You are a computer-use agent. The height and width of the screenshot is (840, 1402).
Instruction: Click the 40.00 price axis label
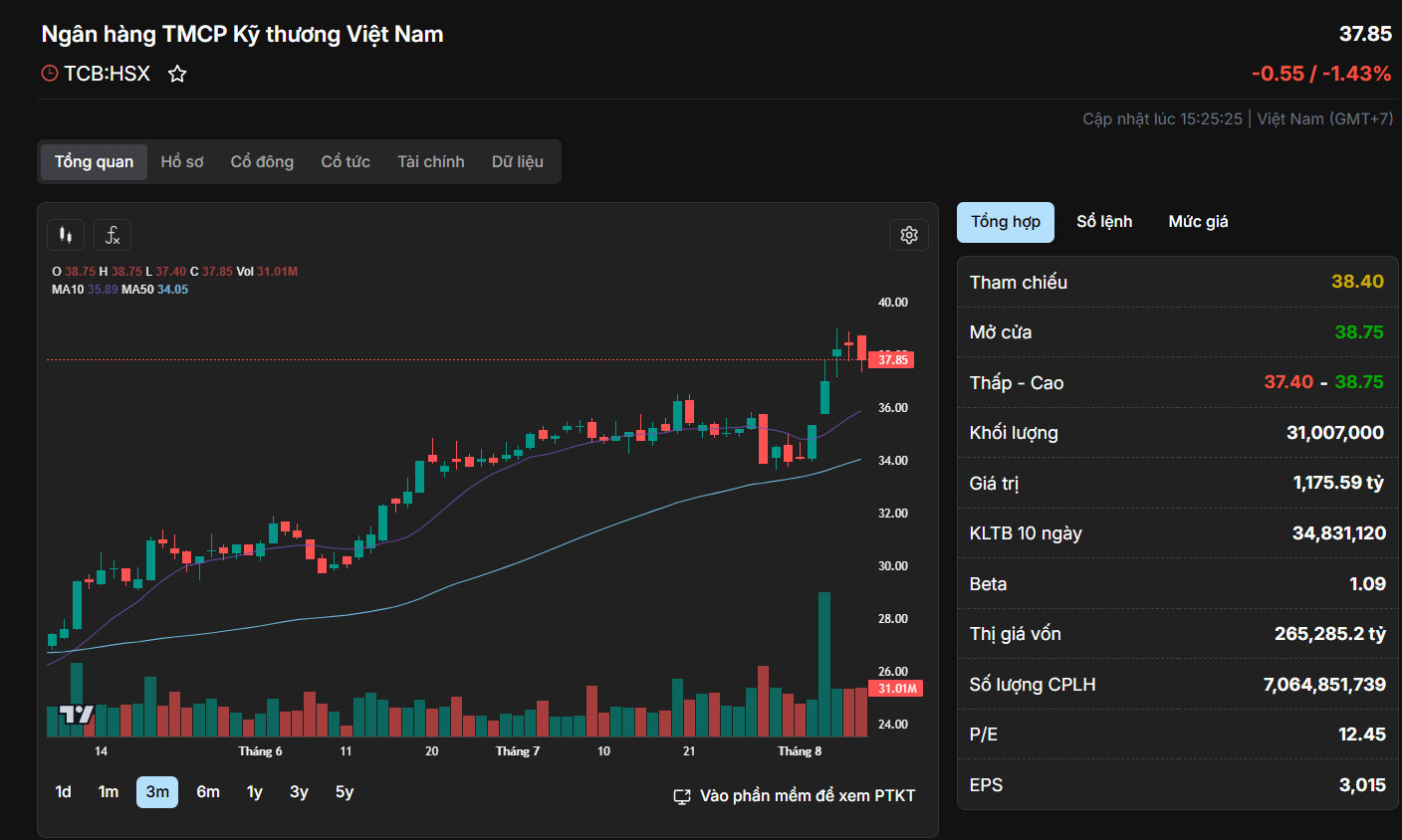pos(892,303)
